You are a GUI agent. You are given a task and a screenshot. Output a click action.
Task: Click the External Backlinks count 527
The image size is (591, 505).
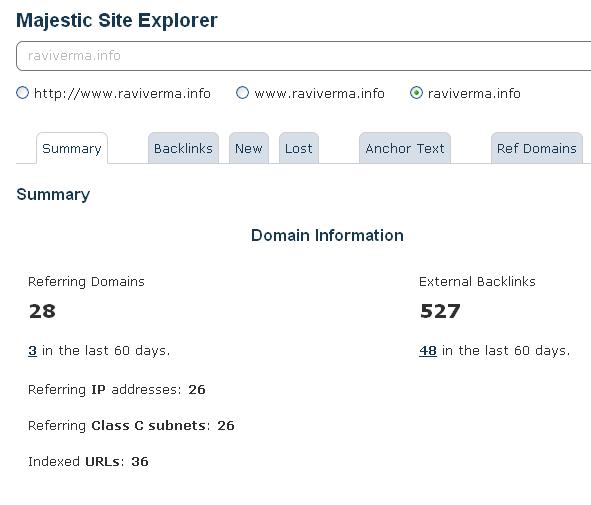tap(440, 311)
